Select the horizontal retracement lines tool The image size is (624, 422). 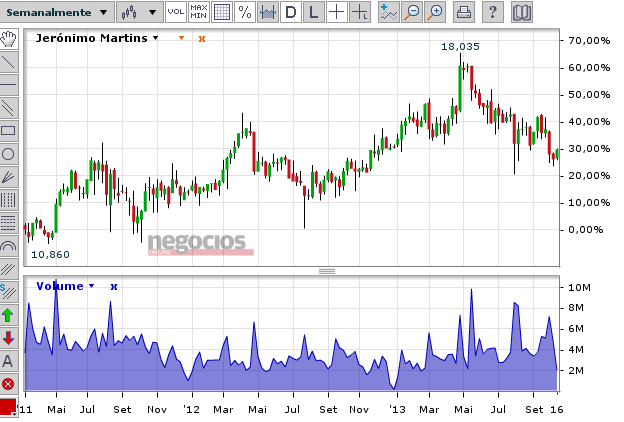click(8, 223)
